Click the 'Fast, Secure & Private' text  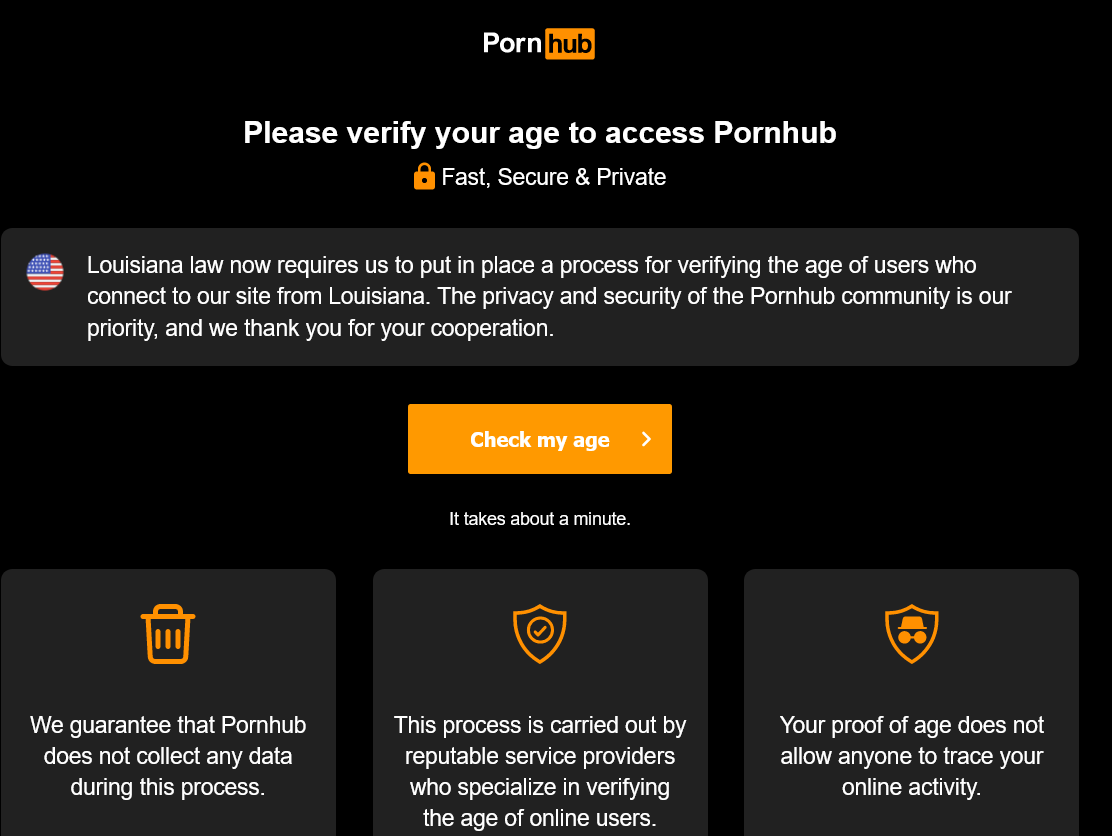coord(554,177)
